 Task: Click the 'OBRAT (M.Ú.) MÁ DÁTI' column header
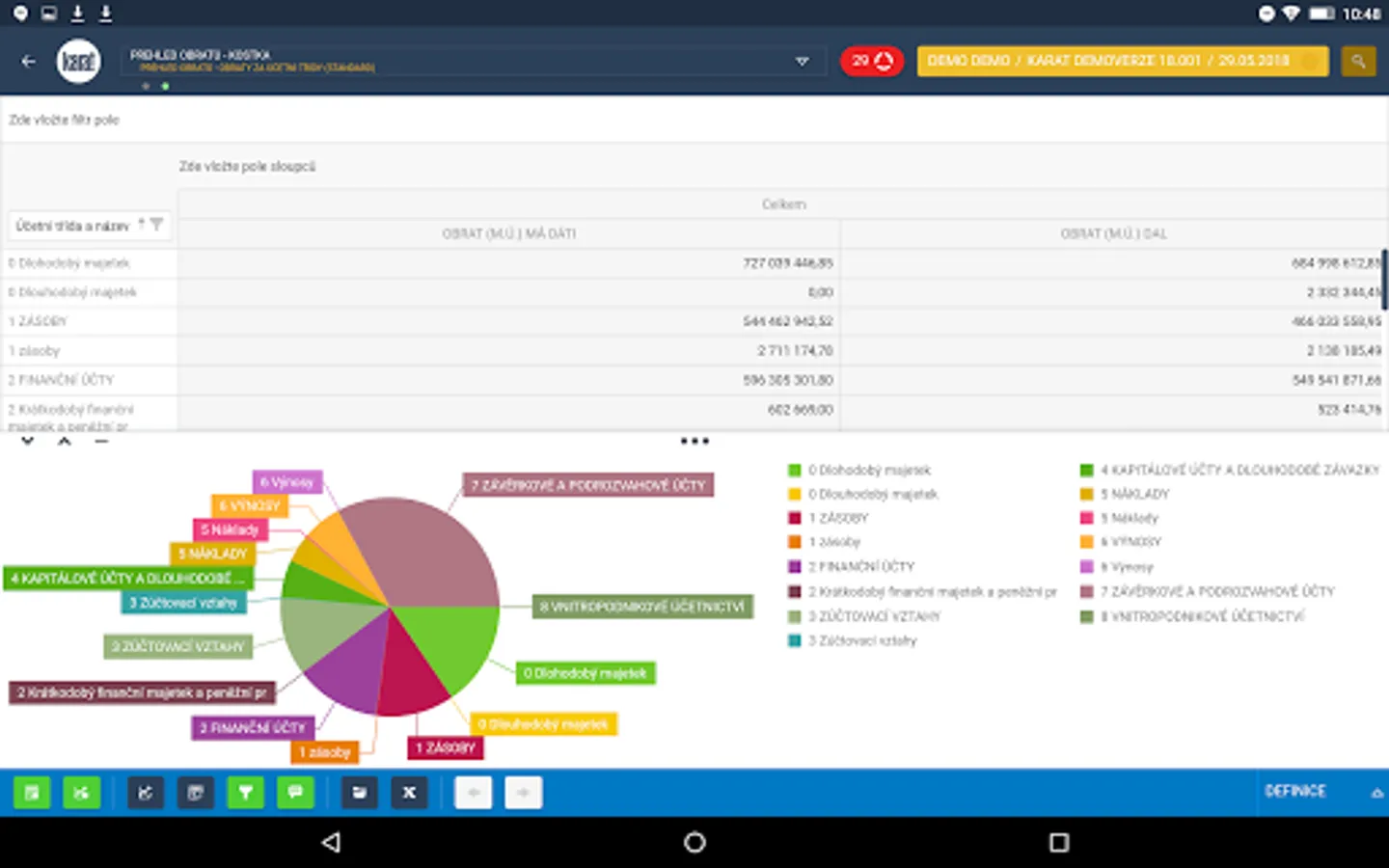[508, 232]
